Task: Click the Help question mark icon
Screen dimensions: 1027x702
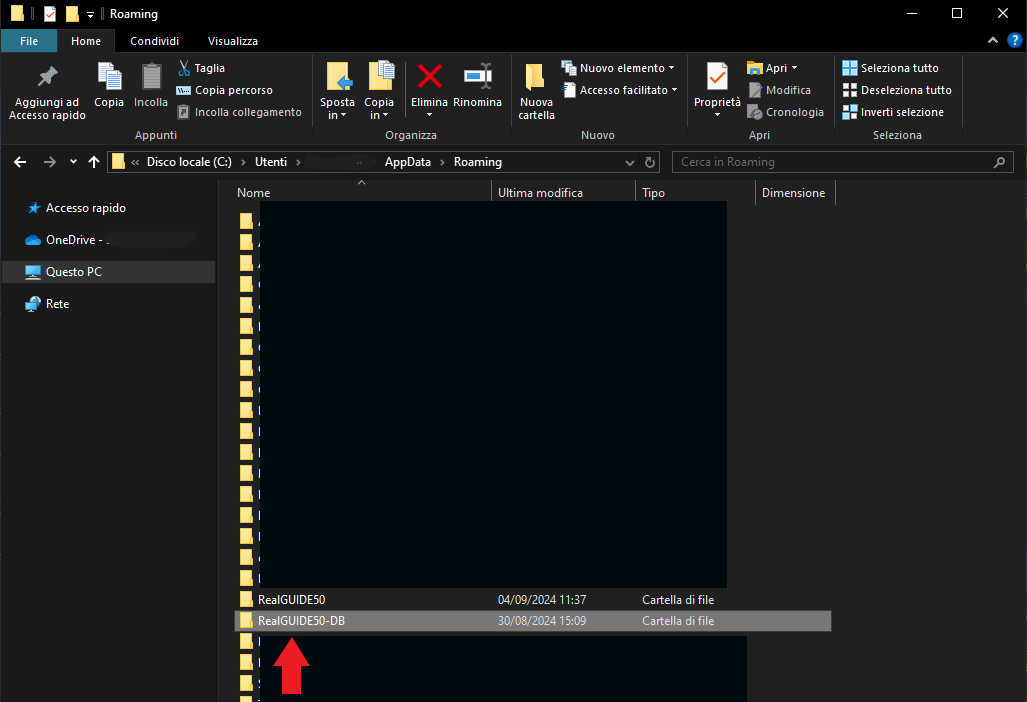Action: [x=1014, y=41]
